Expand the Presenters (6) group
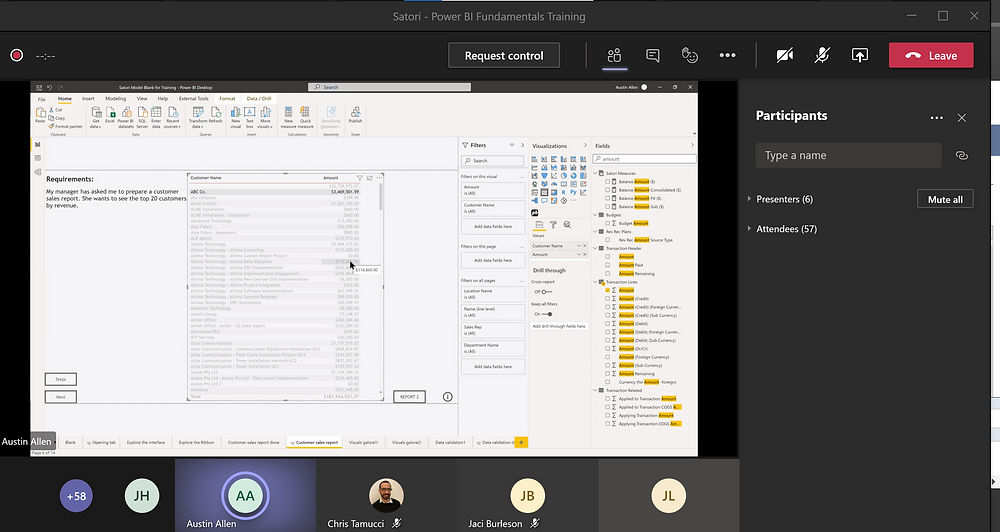Screen dimensions: 1000x532 point(781,199)
